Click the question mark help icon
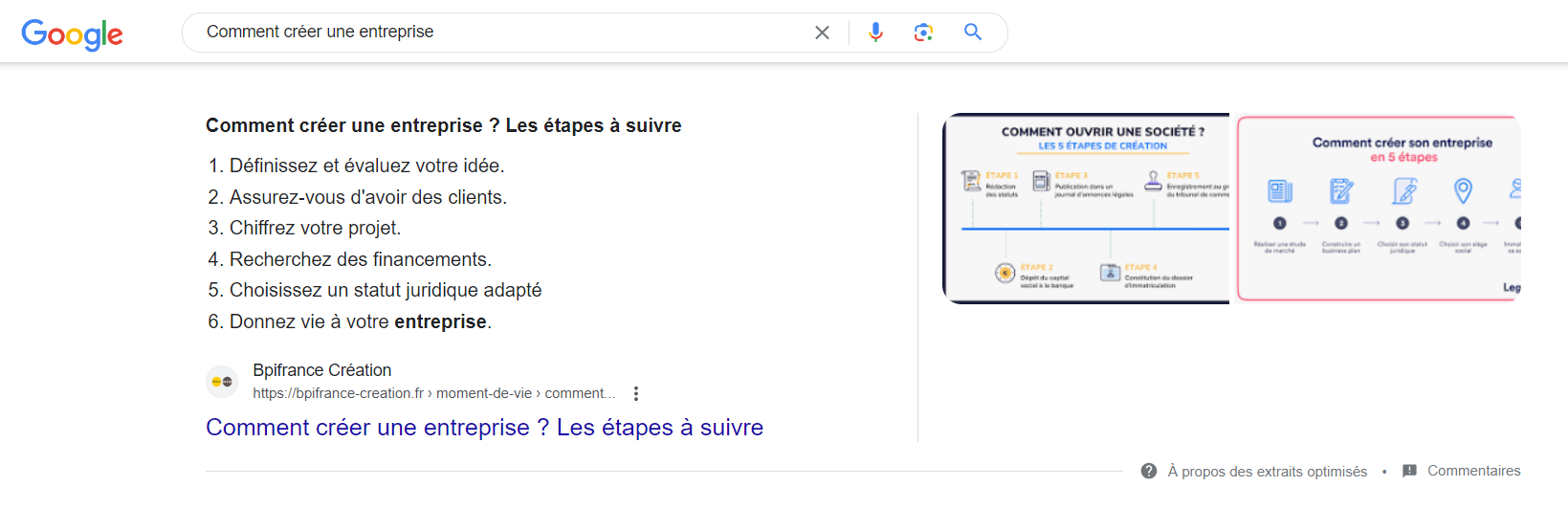 tap(1149, 471)
